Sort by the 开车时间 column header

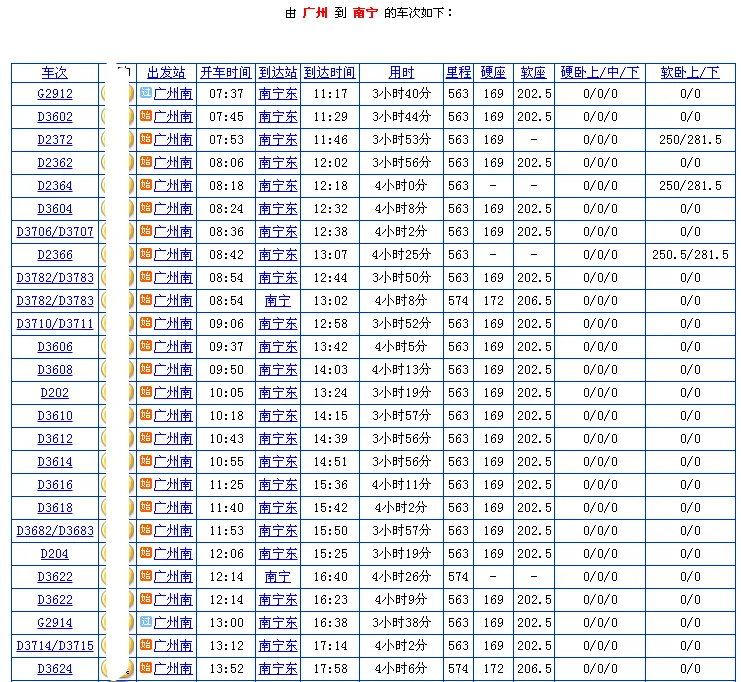click(225, 73)
